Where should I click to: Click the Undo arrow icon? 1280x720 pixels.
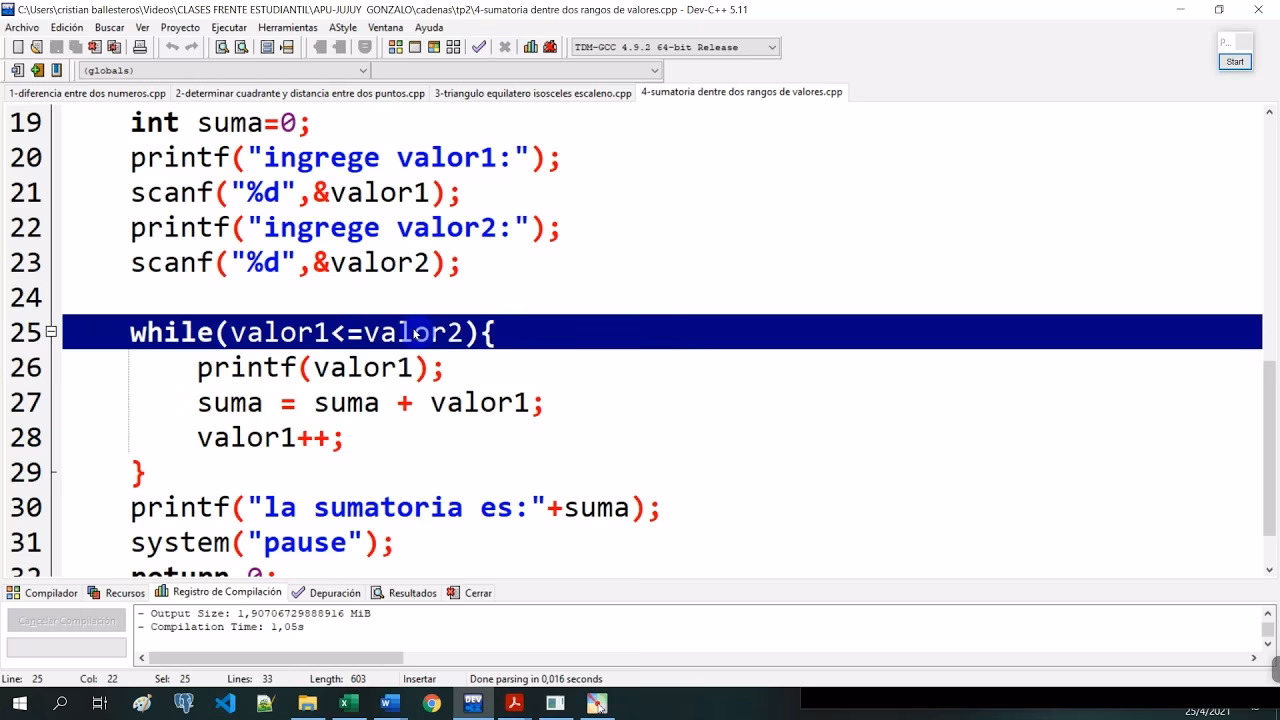pos(173,47)
